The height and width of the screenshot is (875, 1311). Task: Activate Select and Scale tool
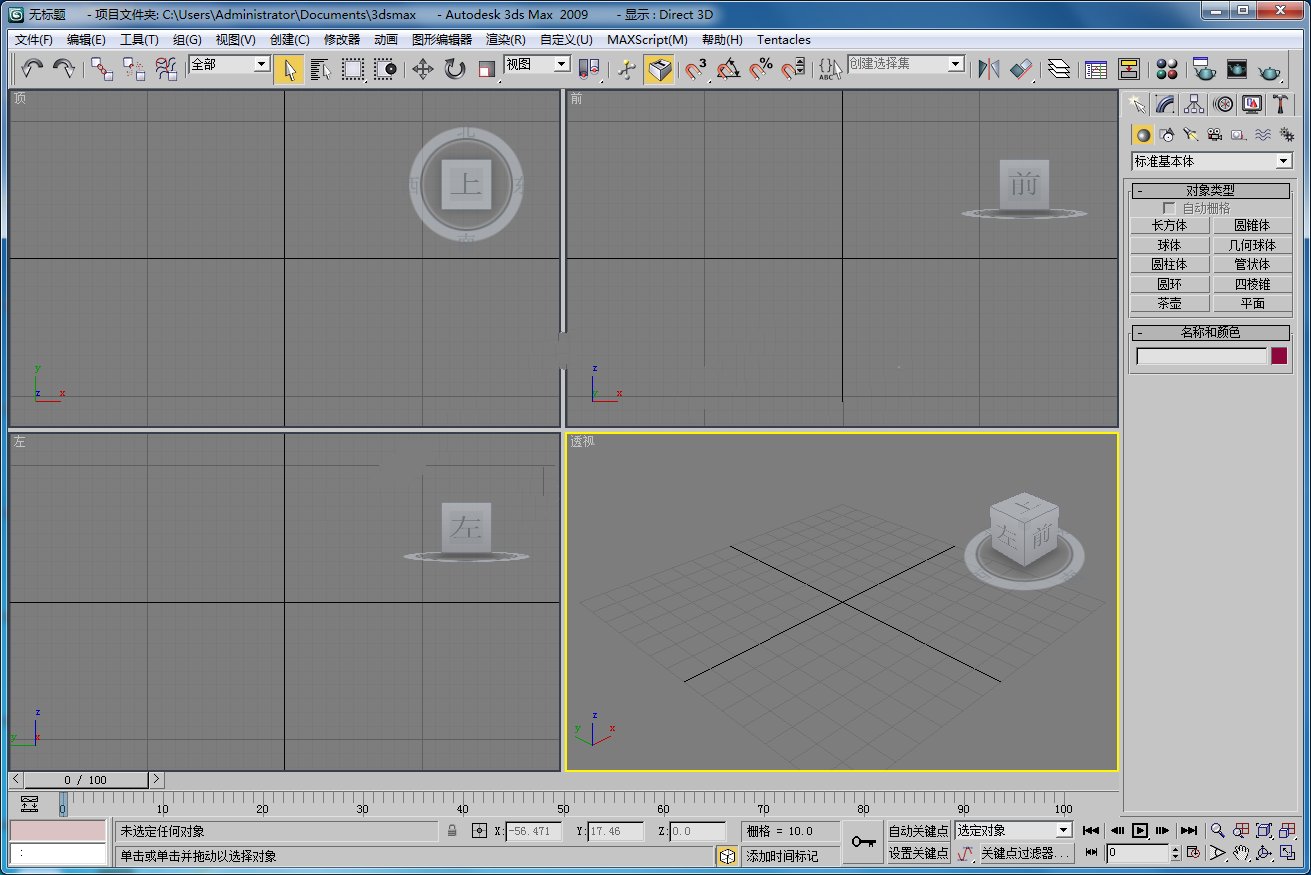point(486,69)
